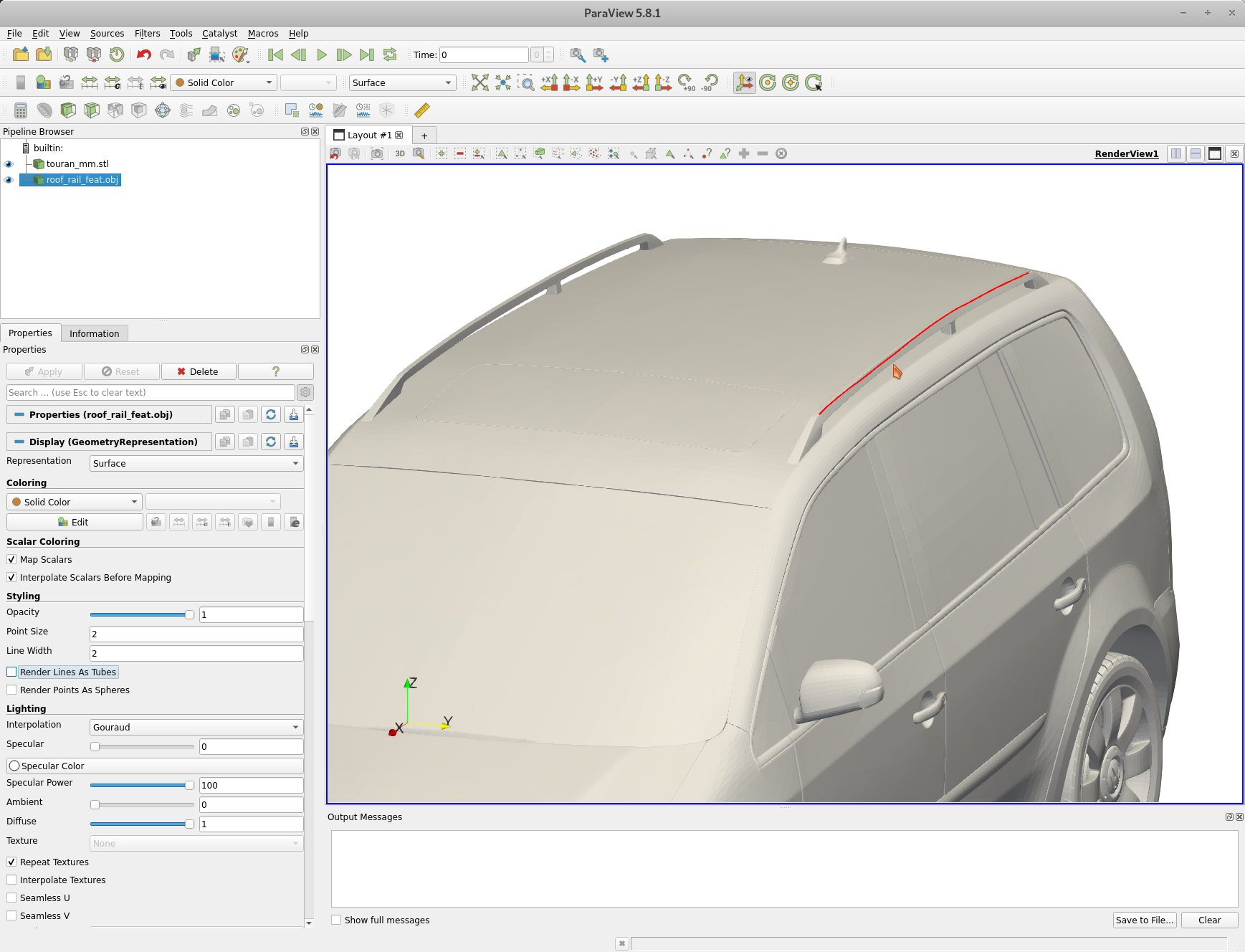The image size is (1245, 952).
Task: Click the Capture screenshot camera icon
Action: point(377,153)
